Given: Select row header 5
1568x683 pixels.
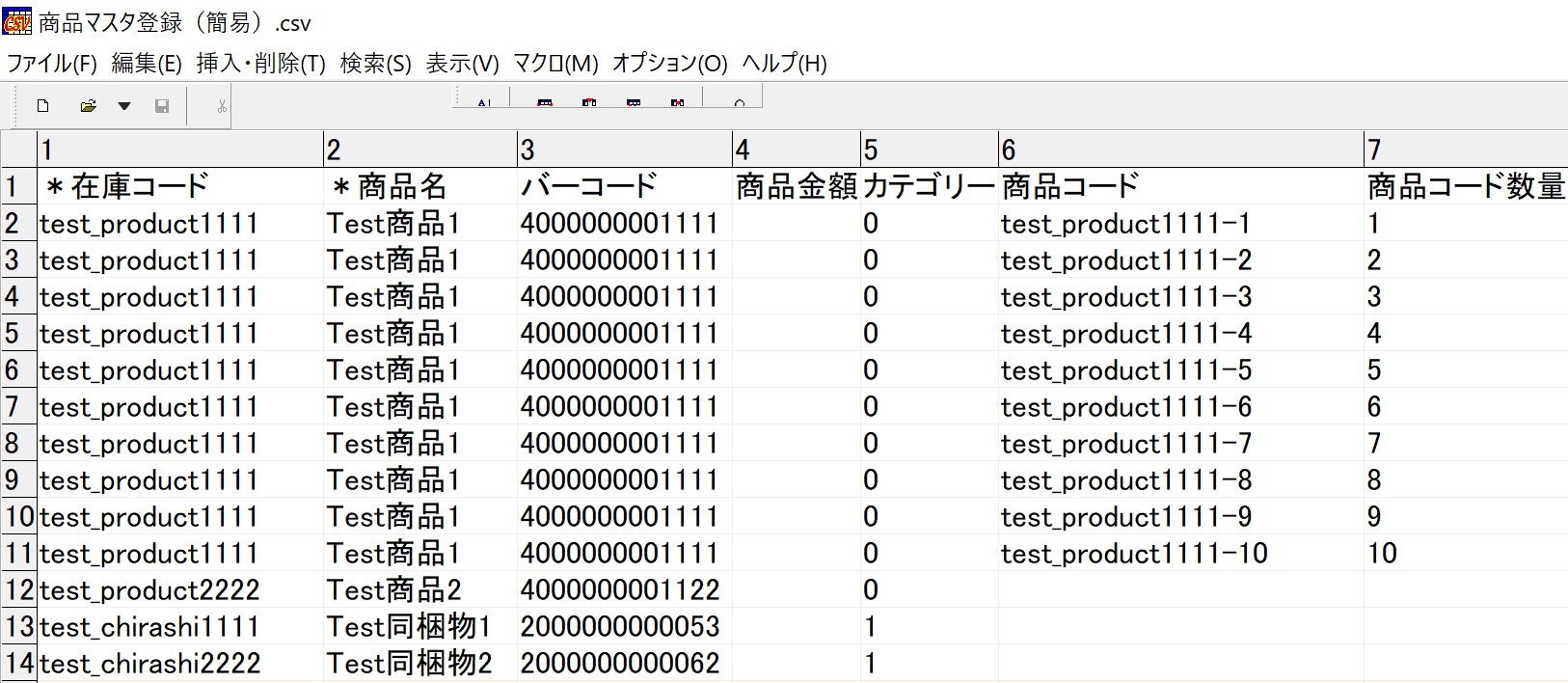Looking at the screenshot, I should point(18,333).
